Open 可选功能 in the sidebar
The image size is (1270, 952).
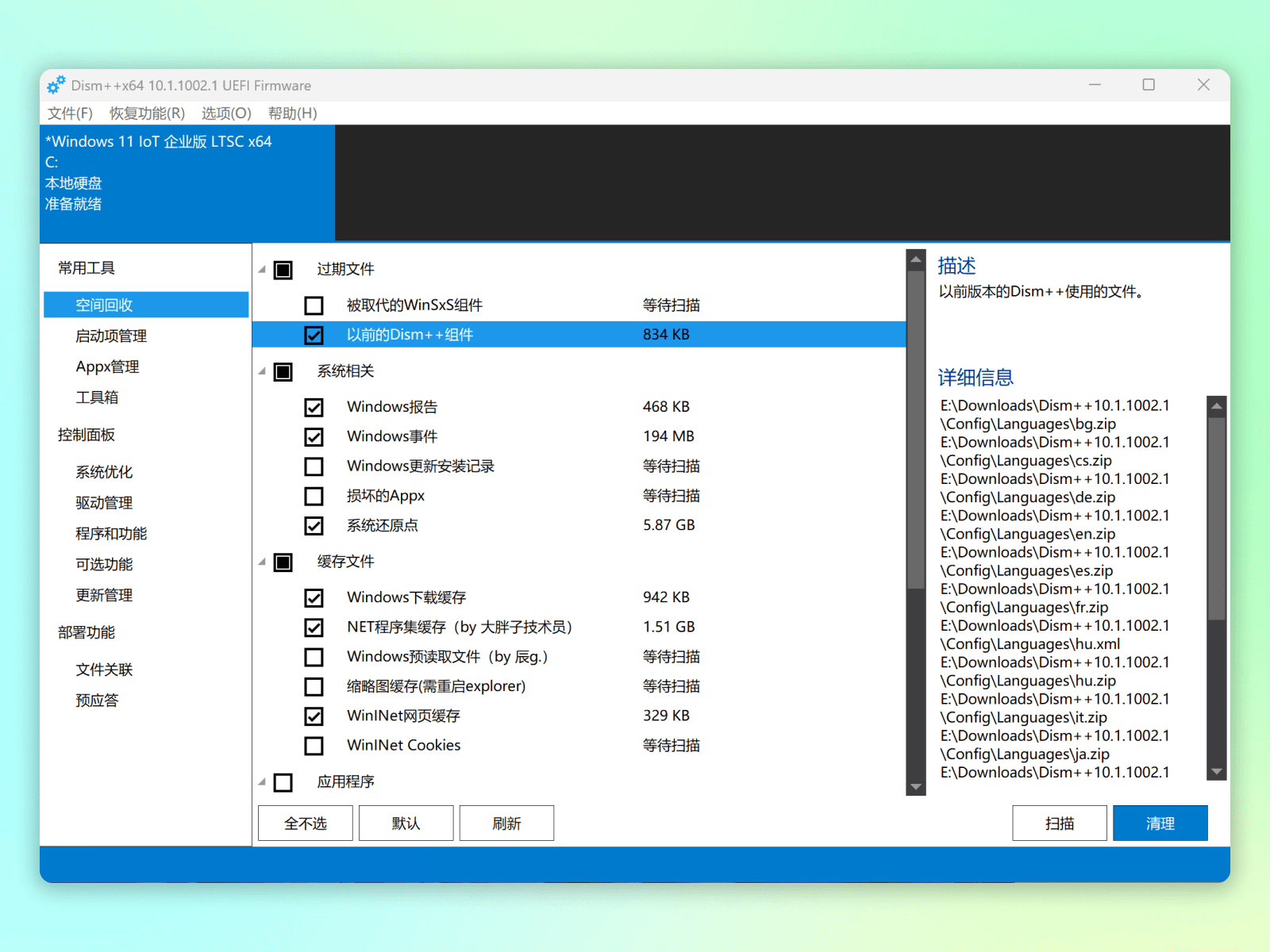coord(104,564)
